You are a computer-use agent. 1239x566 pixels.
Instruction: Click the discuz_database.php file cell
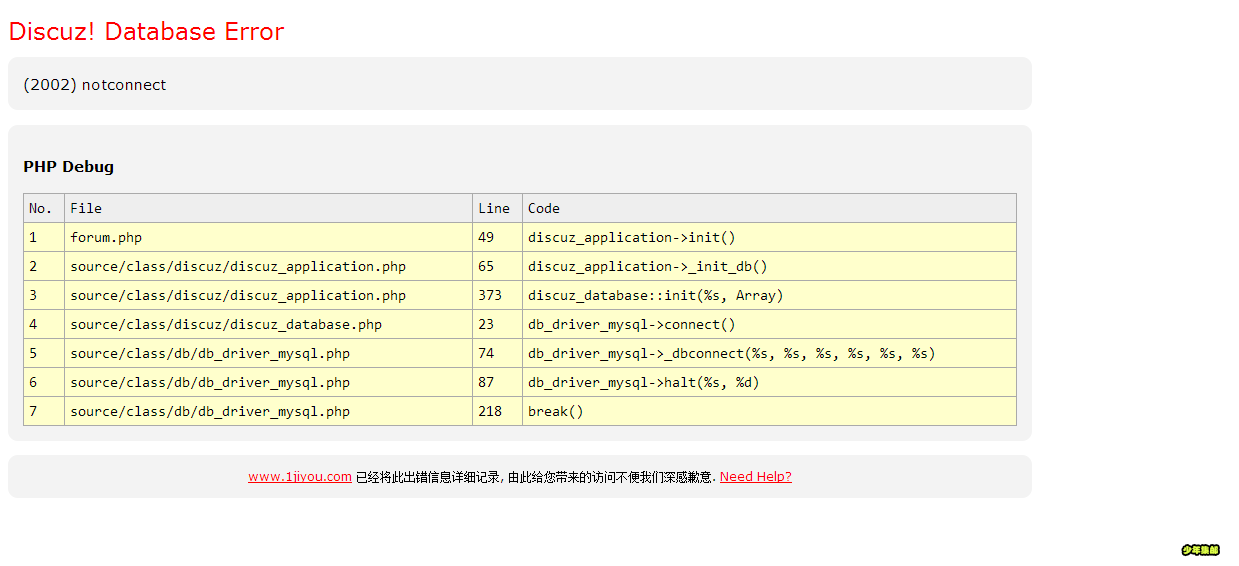[x=269, y=324]
